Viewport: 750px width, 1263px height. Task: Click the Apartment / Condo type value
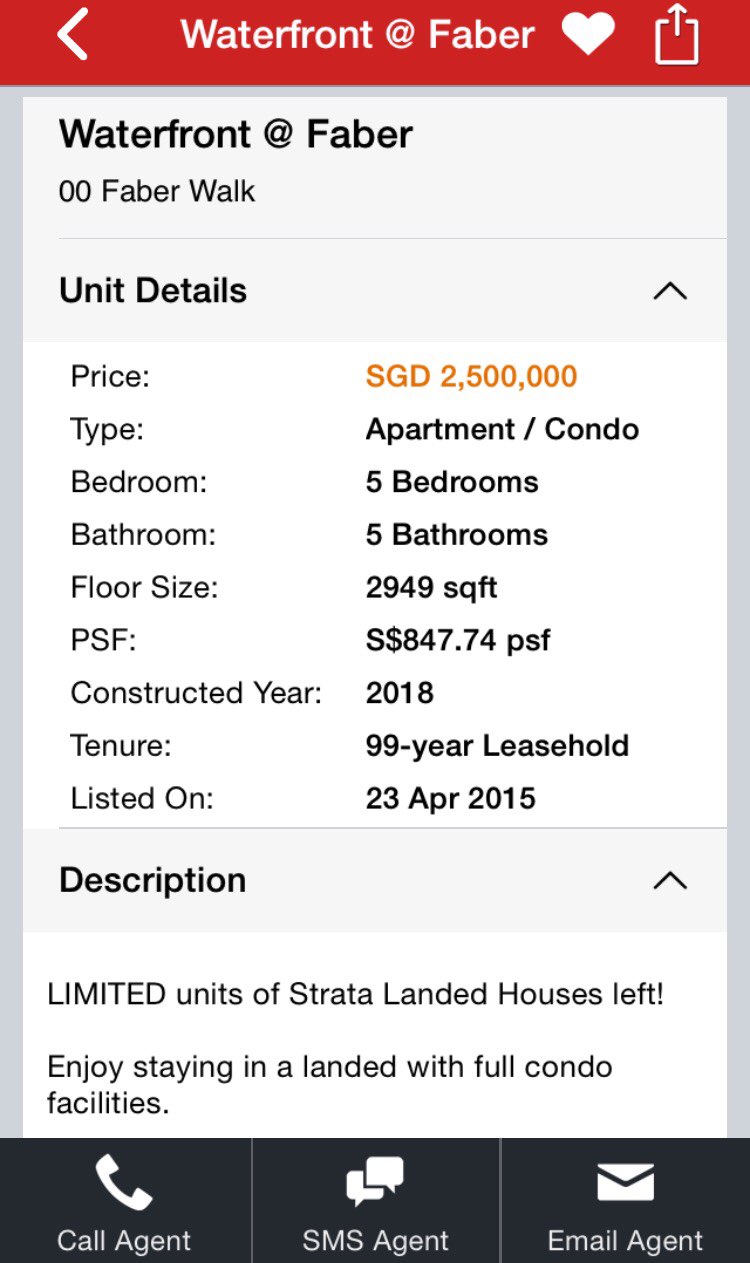(x=502, y=430)
